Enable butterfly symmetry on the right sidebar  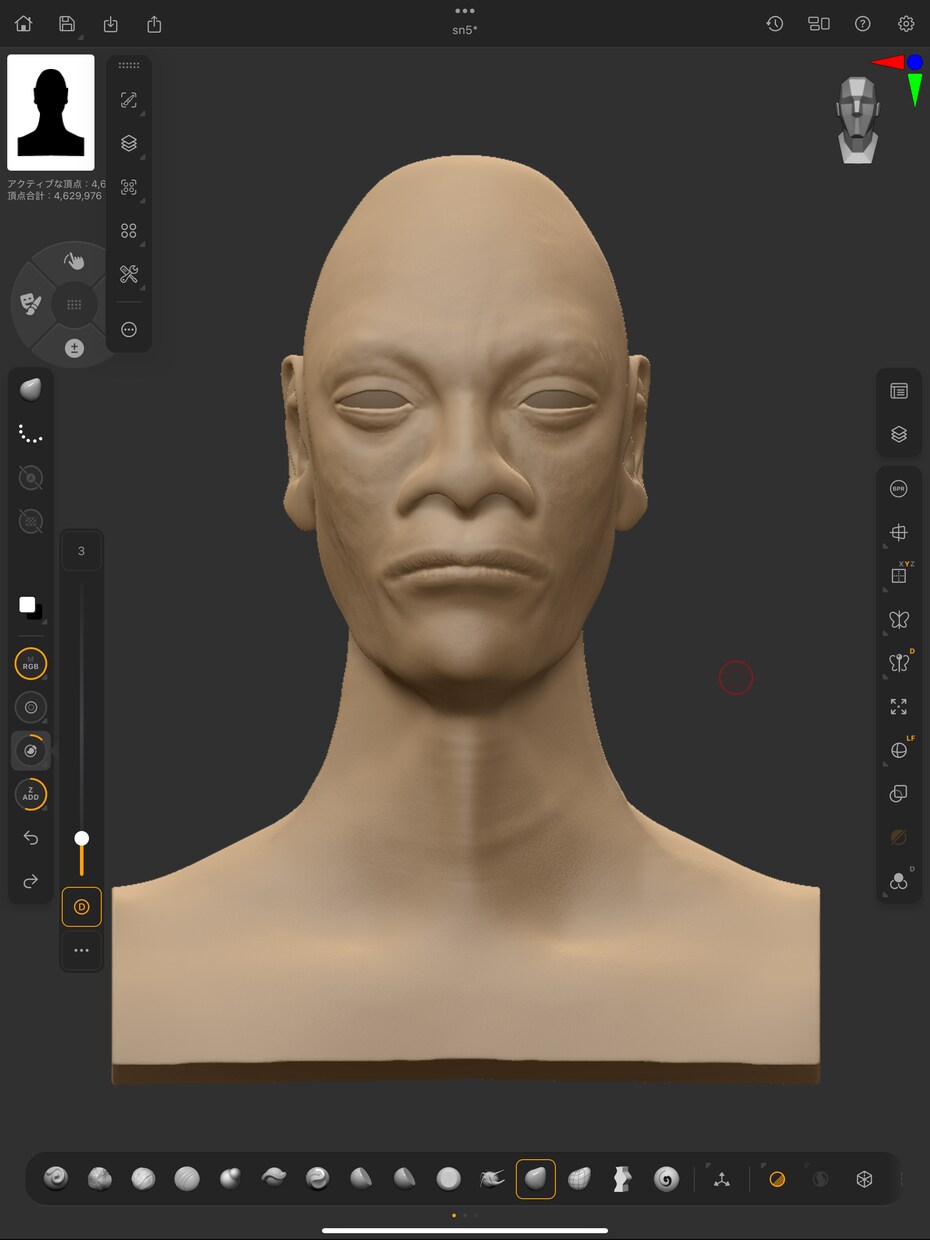pos(898,619)
